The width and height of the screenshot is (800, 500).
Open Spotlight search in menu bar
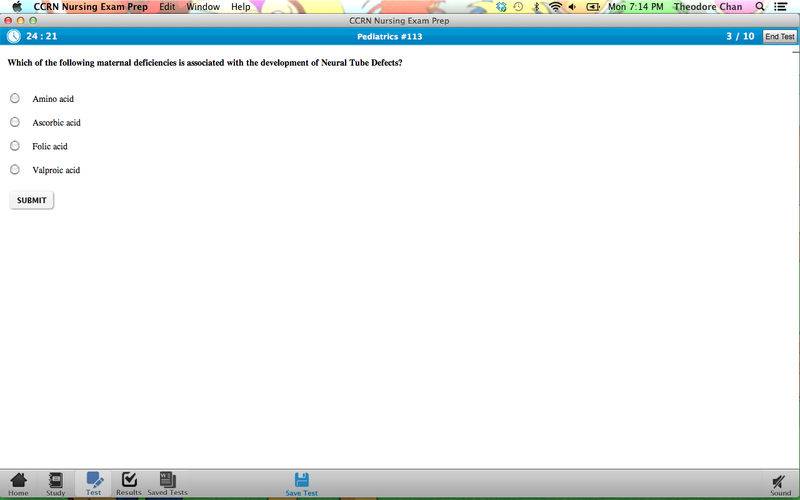pyautogui.click(x=760, y=7)
